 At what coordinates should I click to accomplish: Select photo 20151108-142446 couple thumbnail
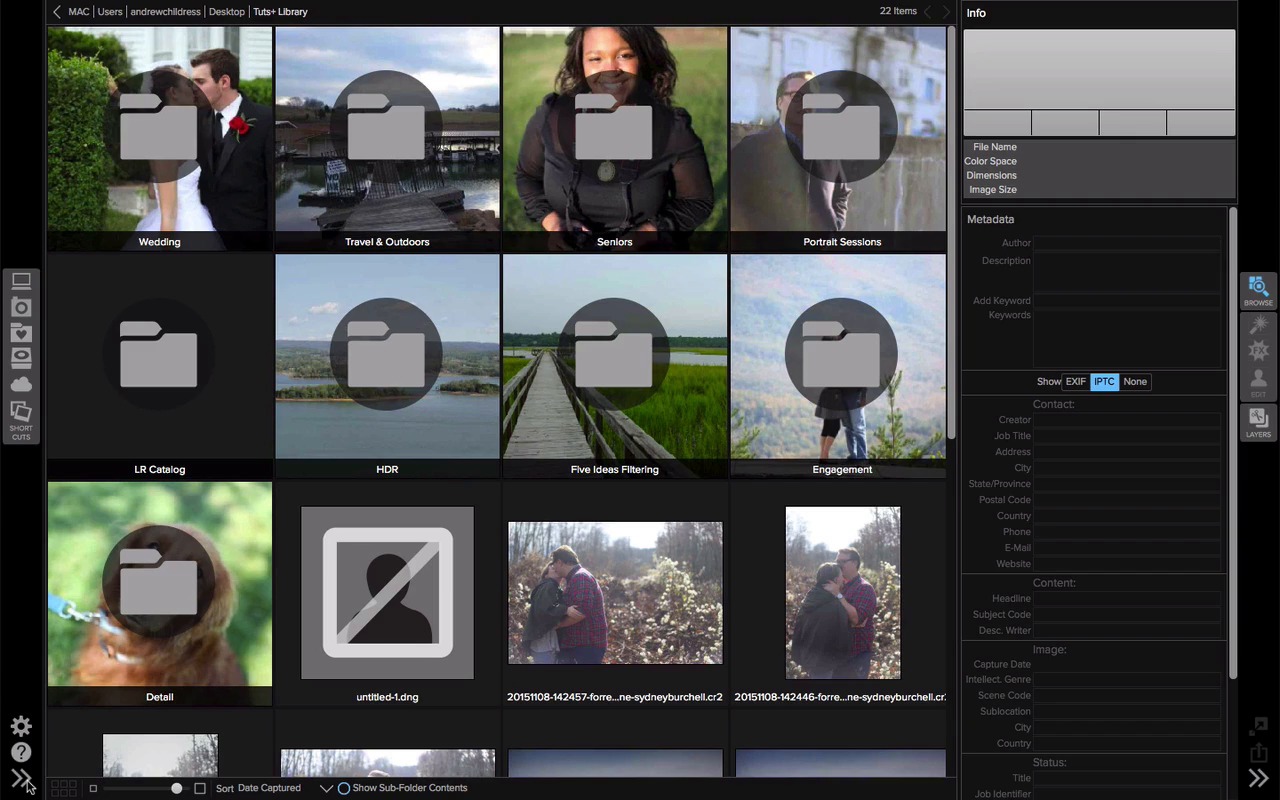[x=843, y=593]
